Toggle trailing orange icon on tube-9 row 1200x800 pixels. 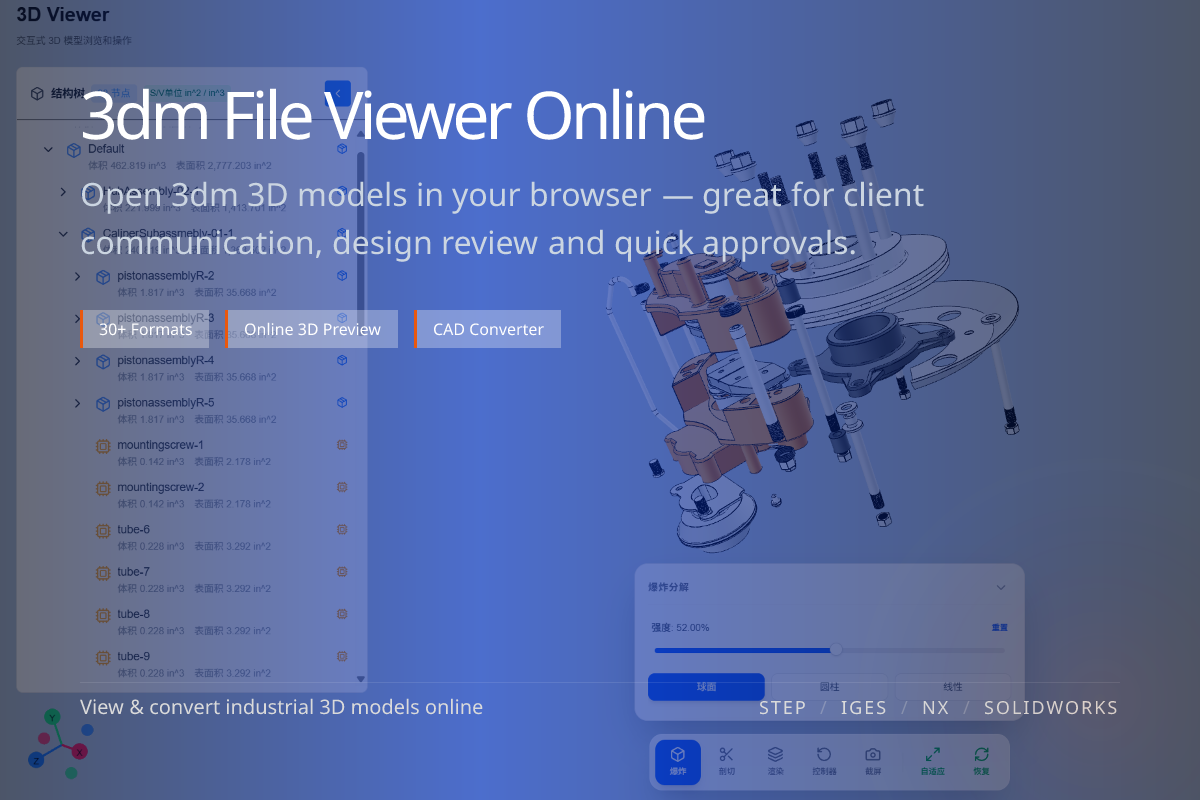[342, 657]
